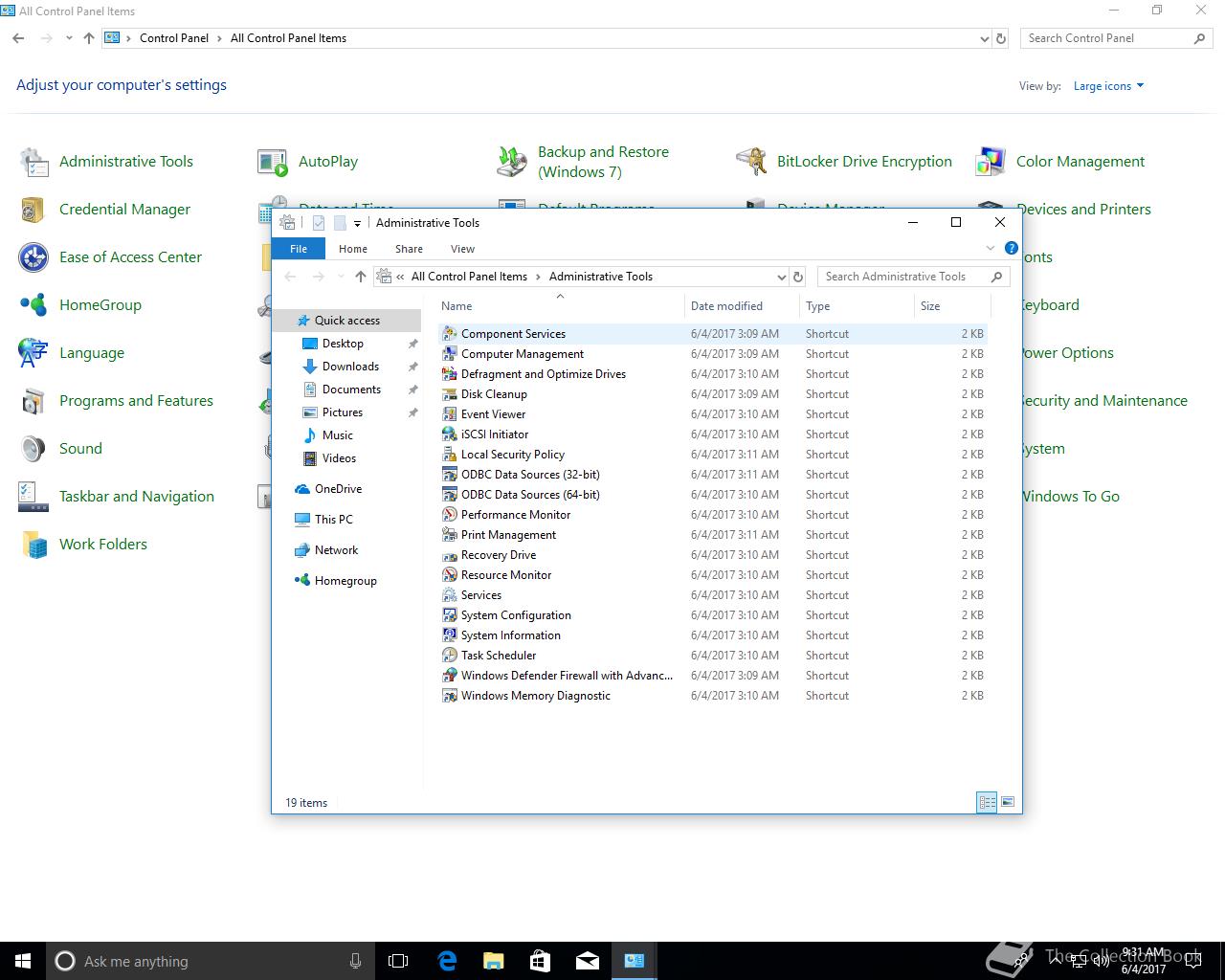Click the Cortana Ask me anything box

(210, 961)
